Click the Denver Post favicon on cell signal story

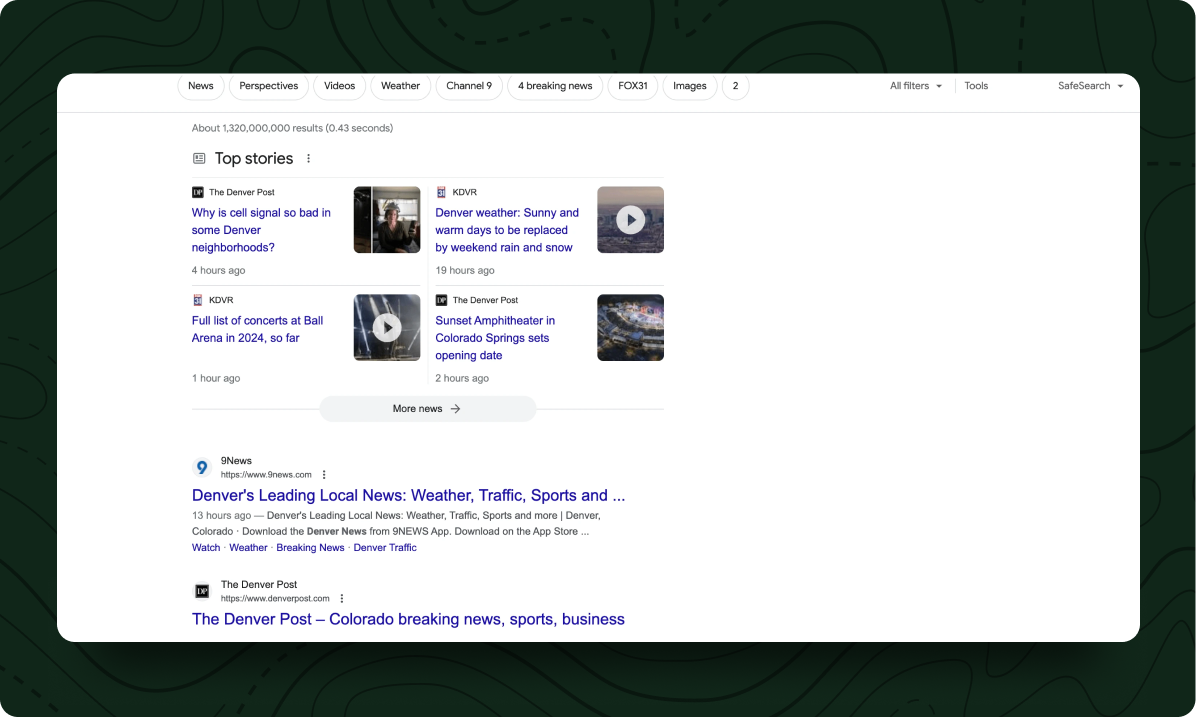pos(198,192)
